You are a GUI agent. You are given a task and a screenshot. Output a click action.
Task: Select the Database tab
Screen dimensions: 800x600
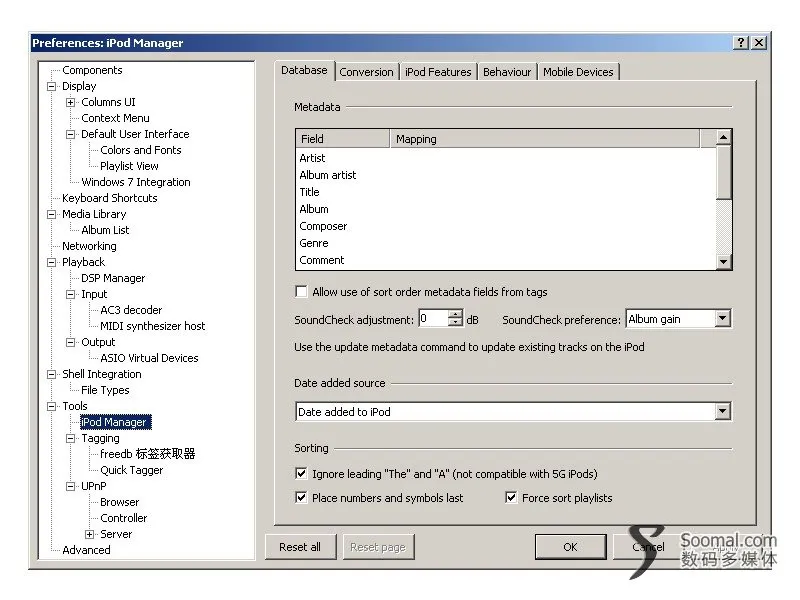pyautogui.click(x=304, y=70)
